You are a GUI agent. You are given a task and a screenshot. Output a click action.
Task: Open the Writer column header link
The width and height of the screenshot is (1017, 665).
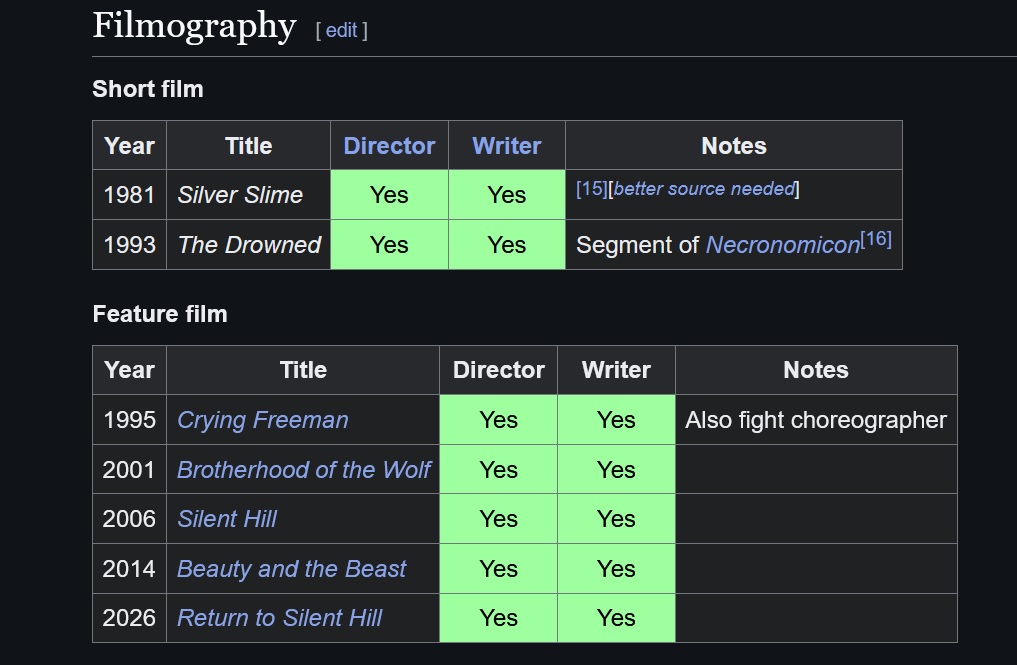pyautogui.click(x=507, y=146)
